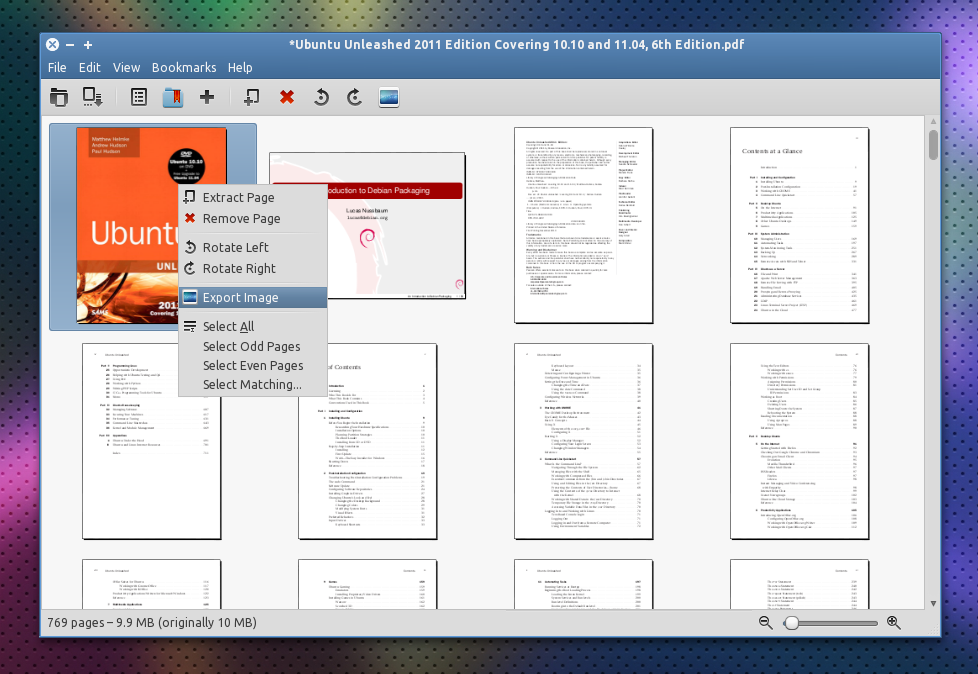Open the Bookmarks menu
Screen dimensions: 978x674
pos(184,67)
